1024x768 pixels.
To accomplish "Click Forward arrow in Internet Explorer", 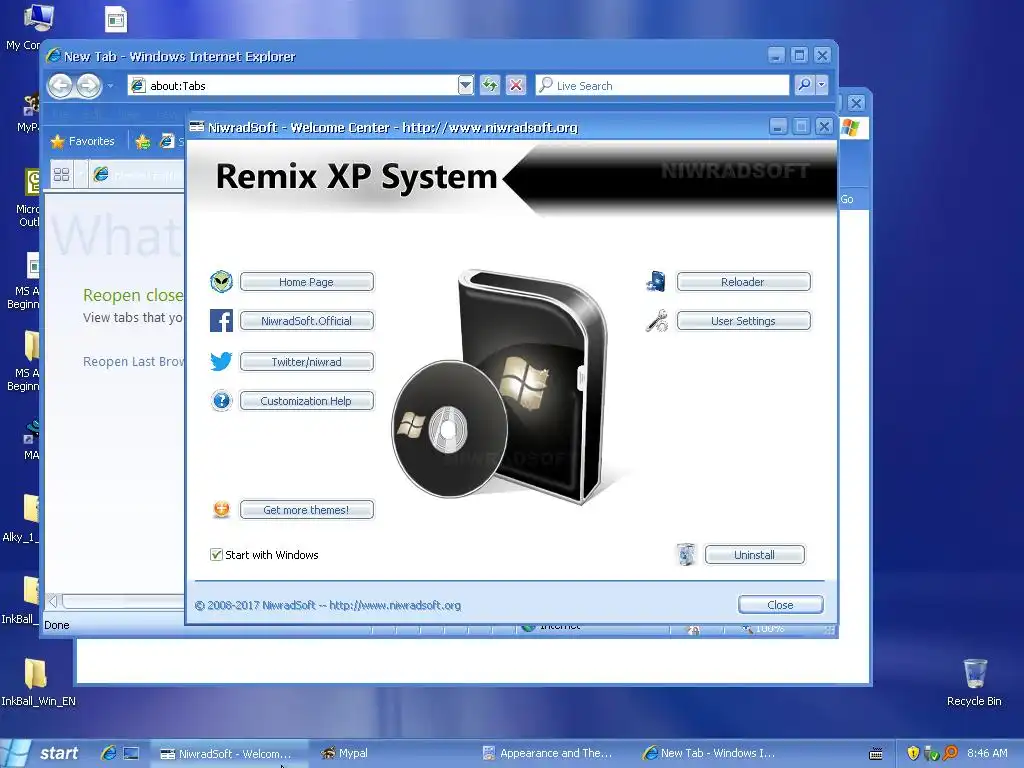I will (x=89, y=86).
